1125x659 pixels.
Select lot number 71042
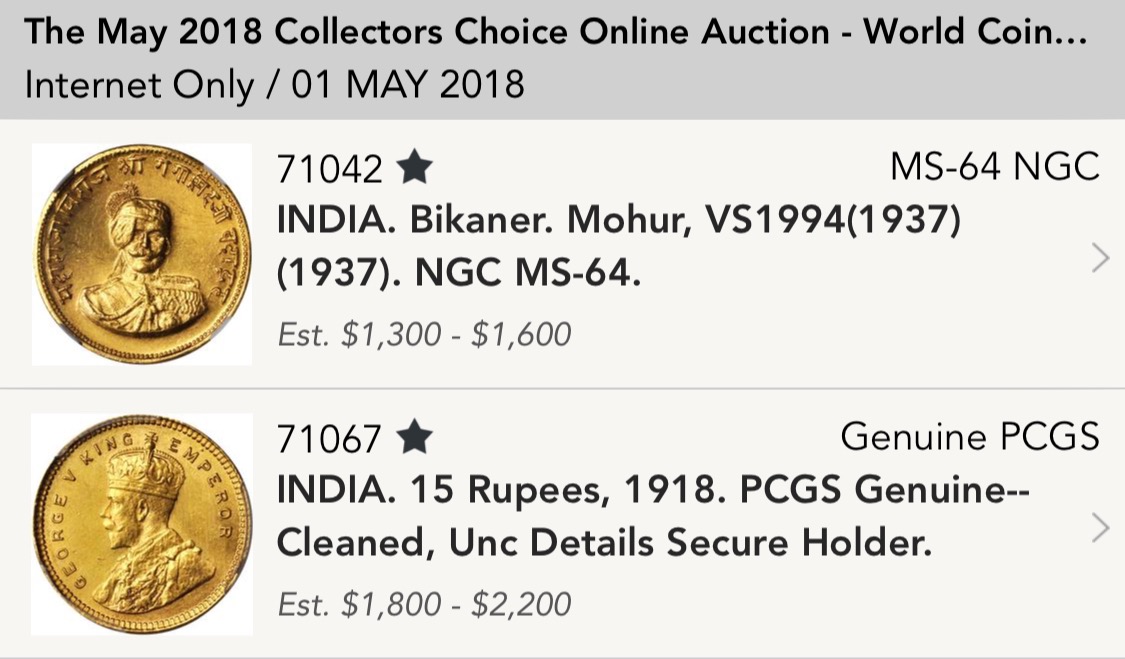click(330, 170)
